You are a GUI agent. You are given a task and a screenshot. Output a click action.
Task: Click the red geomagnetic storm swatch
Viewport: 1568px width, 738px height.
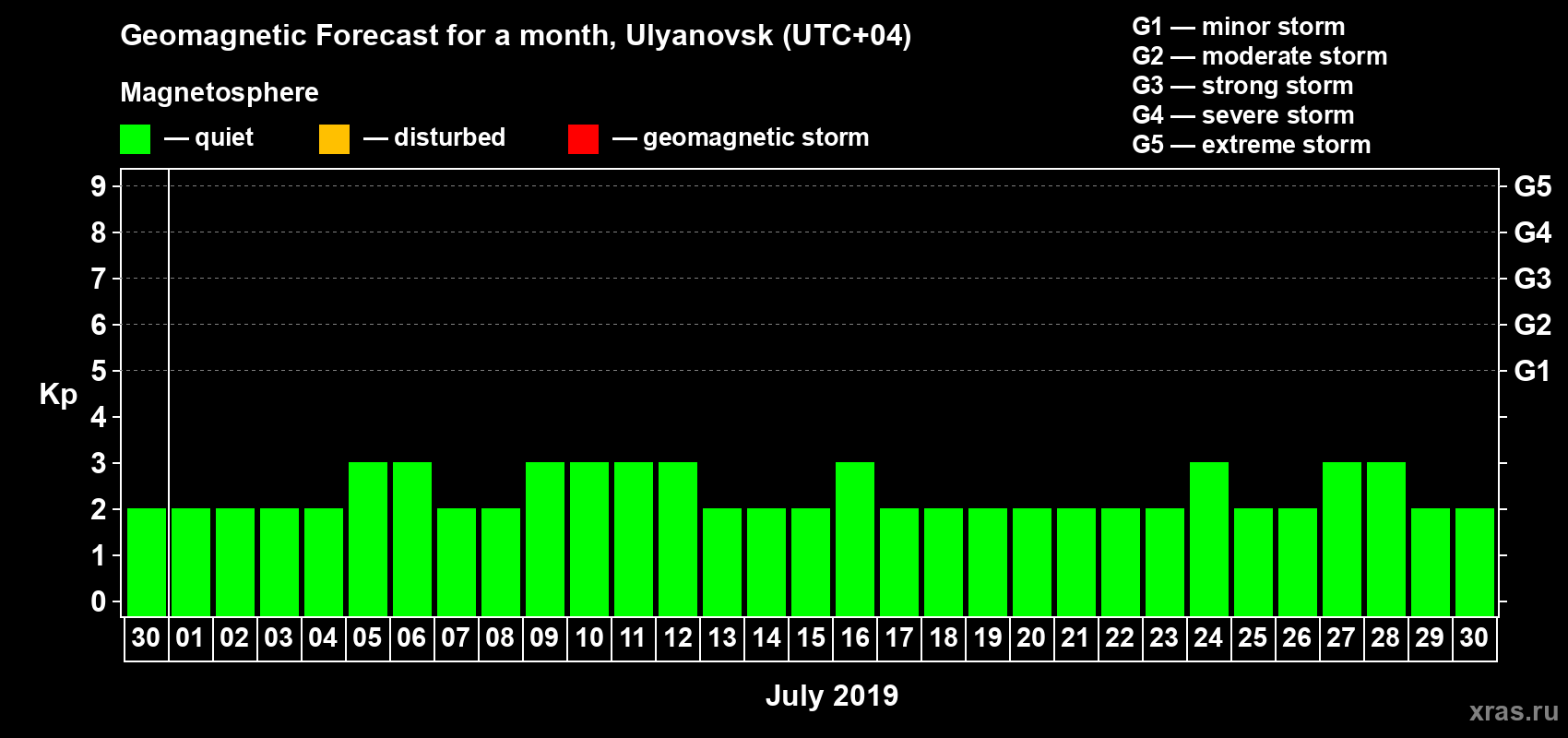tap(583, 139)
